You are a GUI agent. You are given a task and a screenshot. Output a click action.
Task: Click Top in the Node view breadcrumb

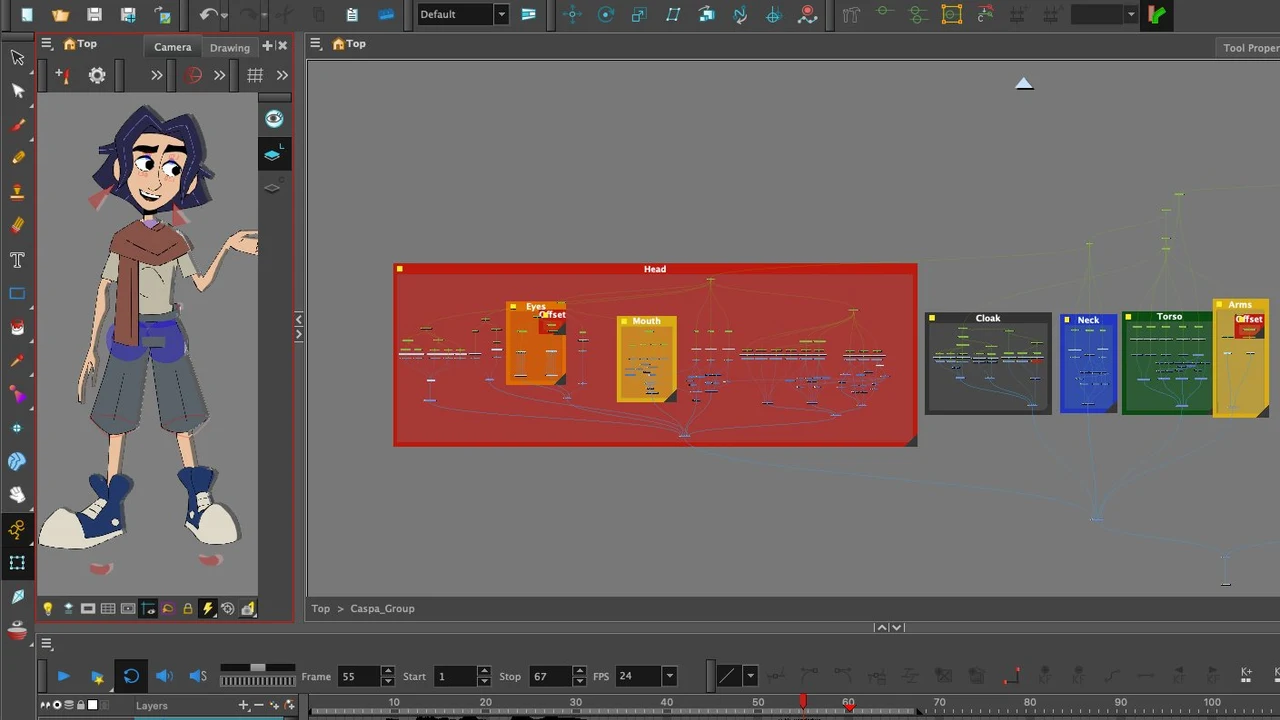click(x=320, y=608)
